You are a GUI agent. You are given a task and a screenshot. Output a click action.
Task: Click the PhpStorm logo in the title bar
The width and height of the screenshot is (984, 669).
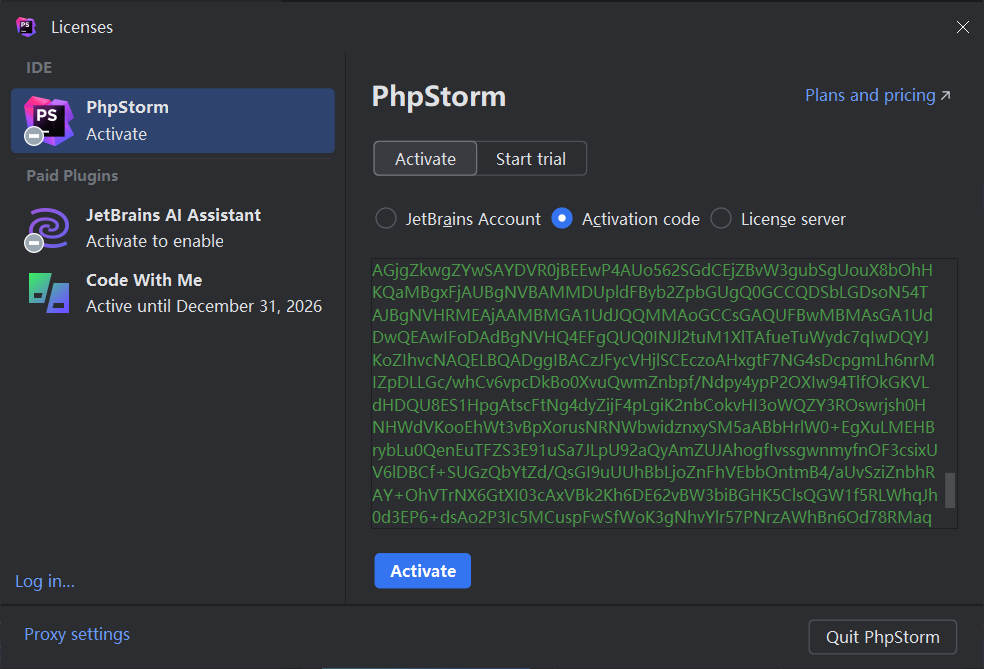click(x=26, y=27)
